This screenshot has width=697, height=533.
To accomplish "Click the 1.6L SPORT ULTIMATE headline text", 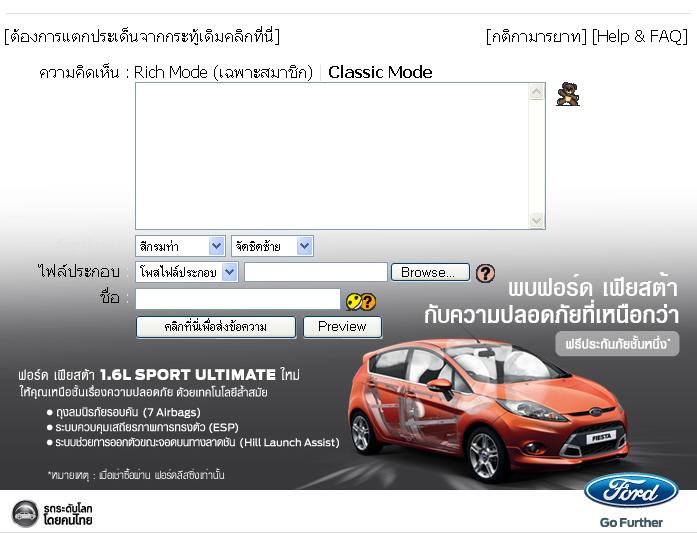I will tap(188, 375).
